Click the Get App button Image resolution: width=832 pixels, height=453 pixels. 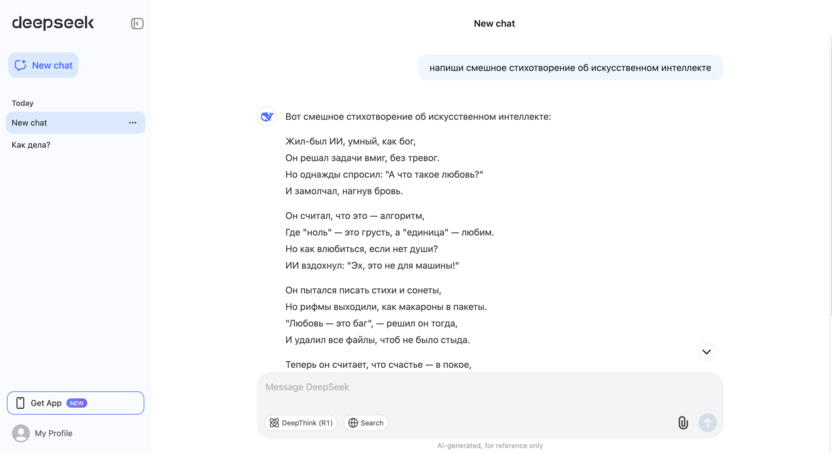point(75,403)
